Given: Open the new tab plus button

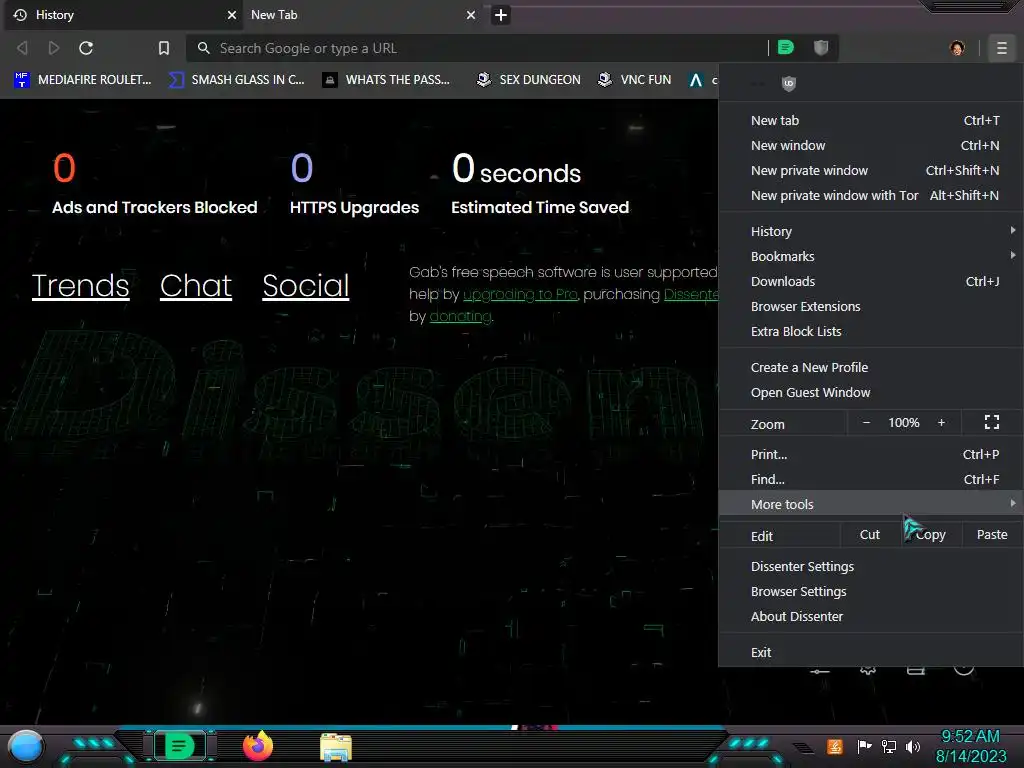Looking at the screenshot, I should point(501,15).
